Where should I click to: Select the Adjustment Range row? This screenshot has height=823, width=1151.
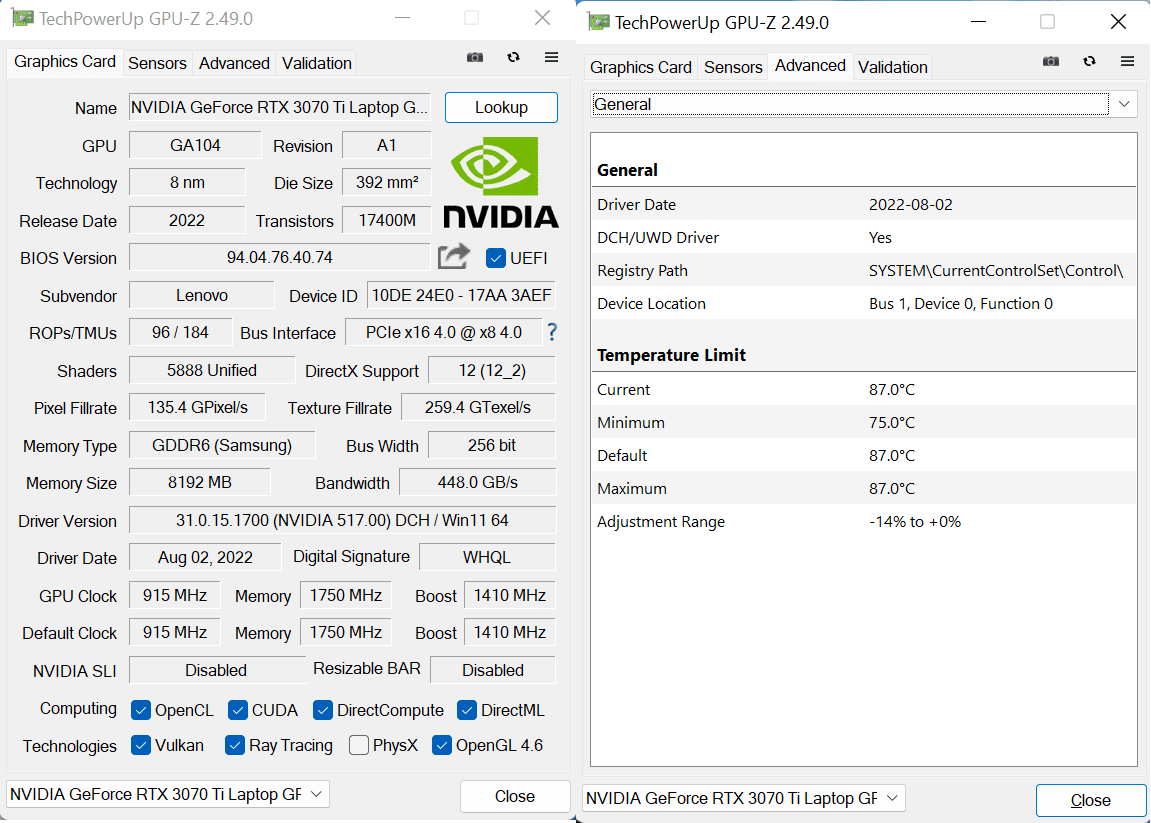pyautogui.click(x=864, y=522)
